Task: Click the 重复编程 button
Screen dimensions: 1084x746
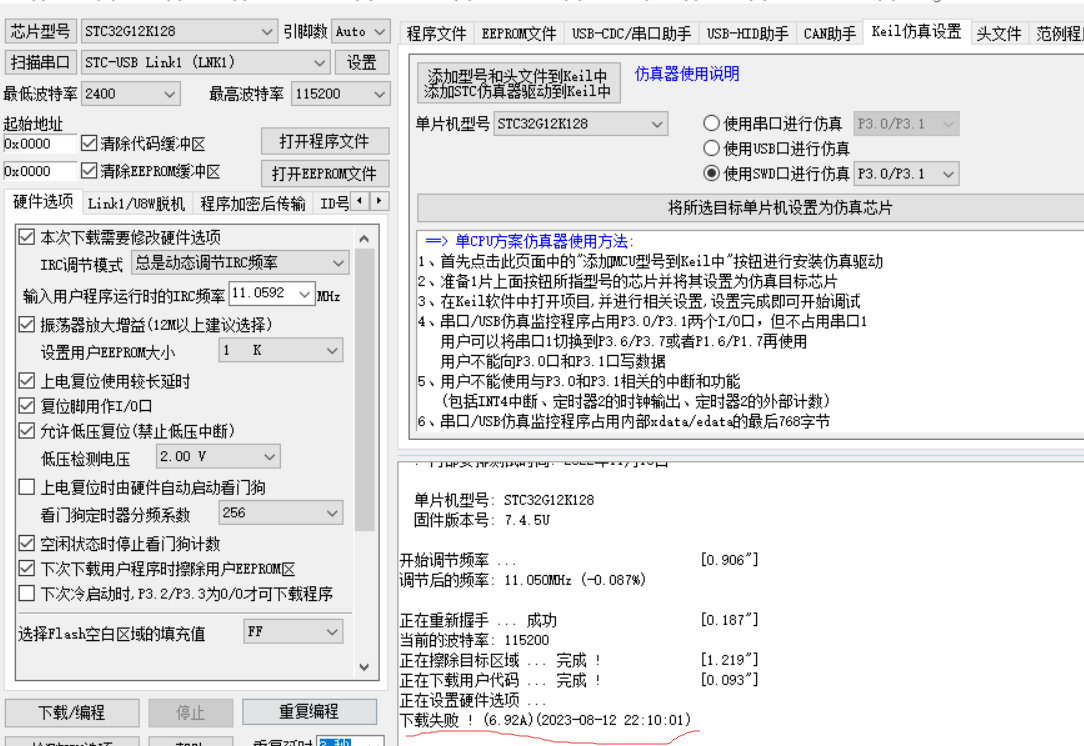Action: [309, 712]
